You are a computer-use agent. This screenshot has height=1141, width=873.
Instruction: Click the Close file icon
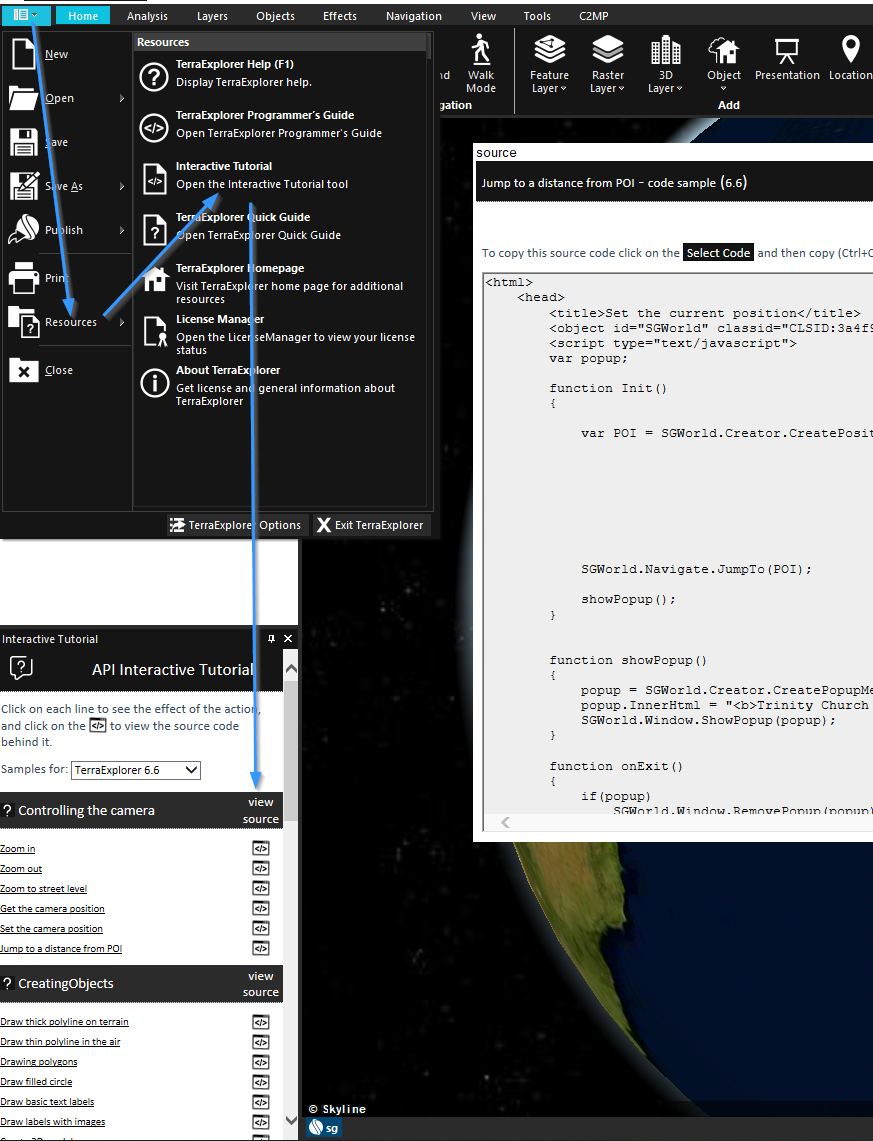(23, 370)
